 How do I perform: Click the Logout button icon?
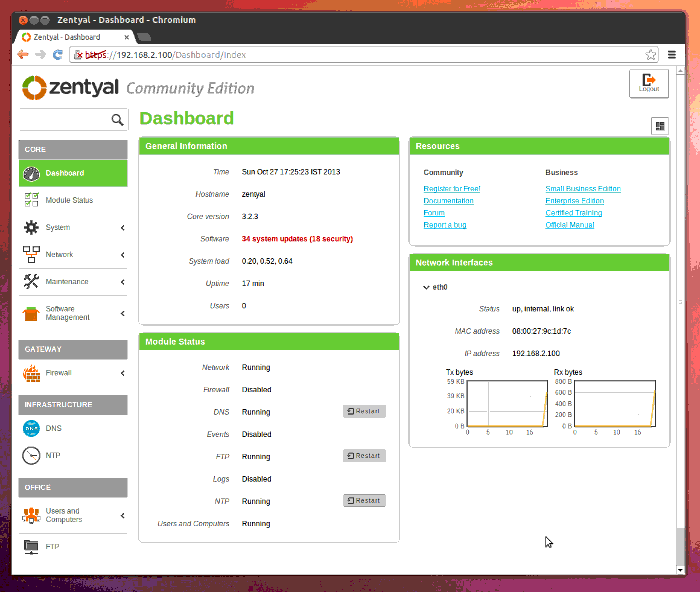click(649, 83)
